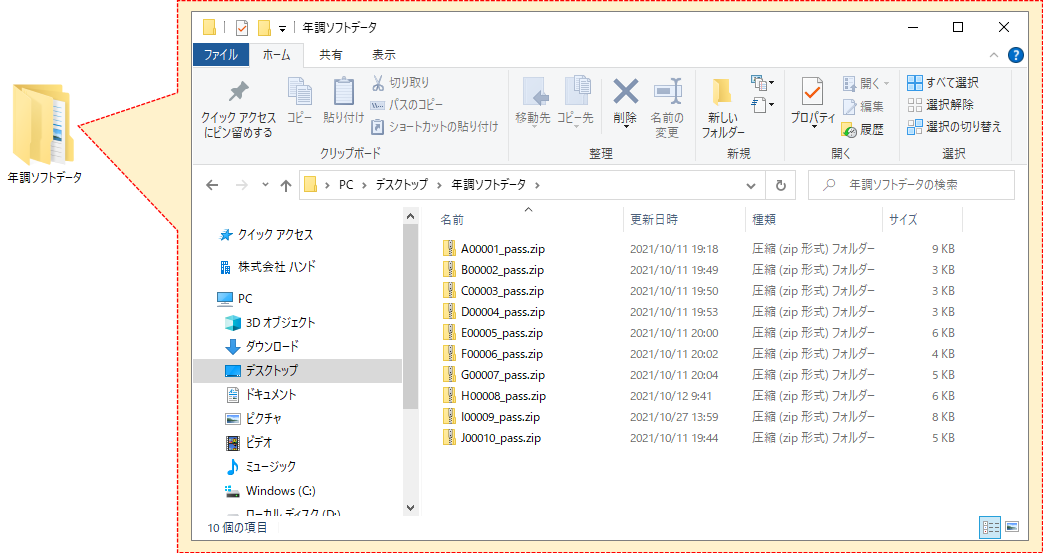
Task: Create a New Folder (新しいフォルダー)
Action: [723, 108]
